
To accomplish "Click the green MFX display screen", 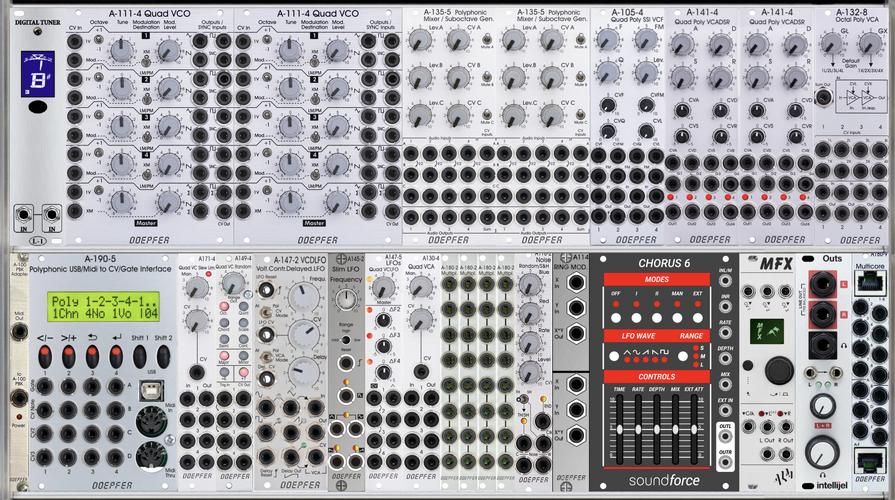I will (767, 332).
